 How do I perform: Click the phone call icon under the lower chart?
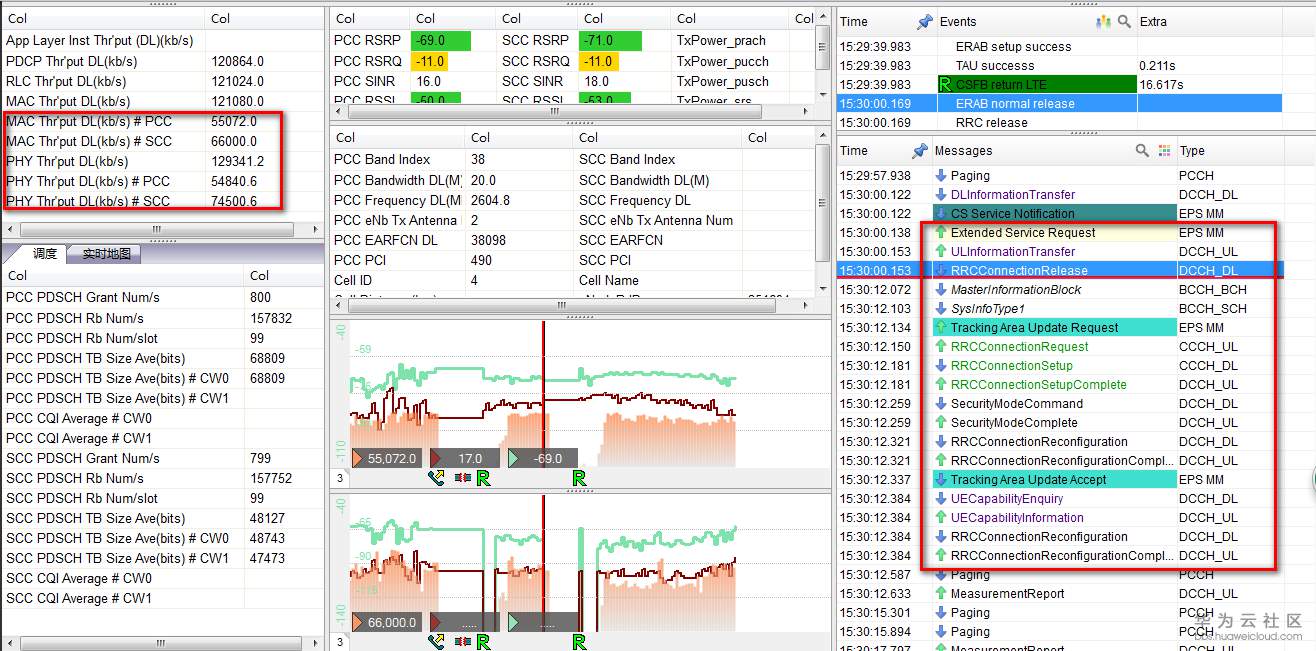437,641
